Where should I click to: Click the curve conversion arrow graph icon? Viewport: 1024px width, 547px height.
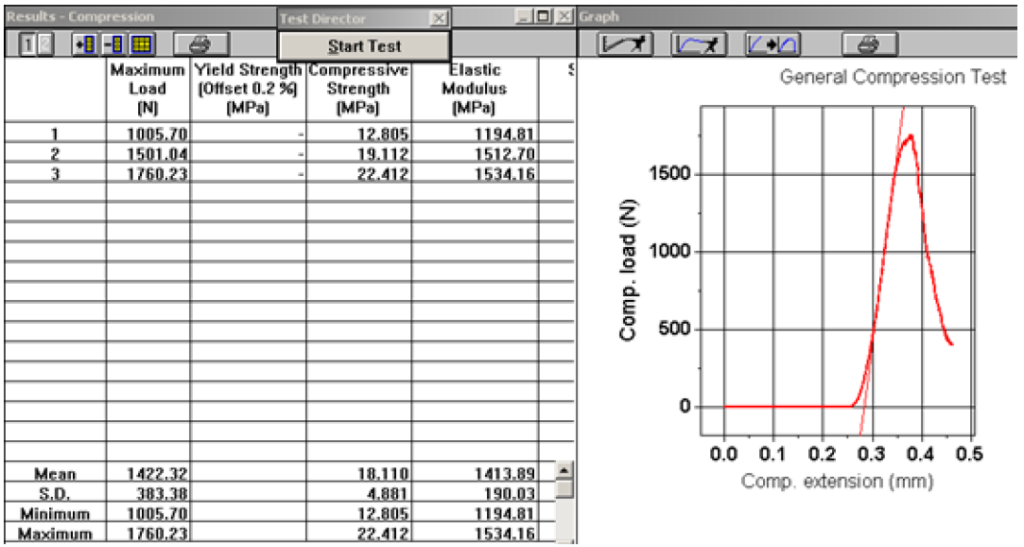(773, 44)
